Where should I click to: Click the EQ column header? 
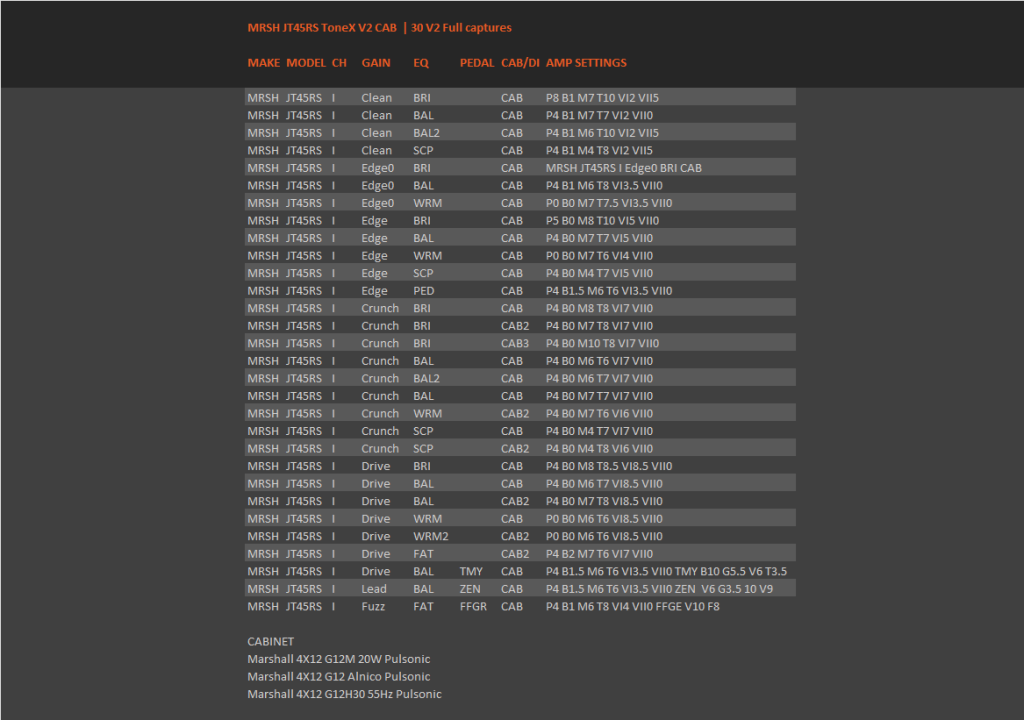point(421,63)
